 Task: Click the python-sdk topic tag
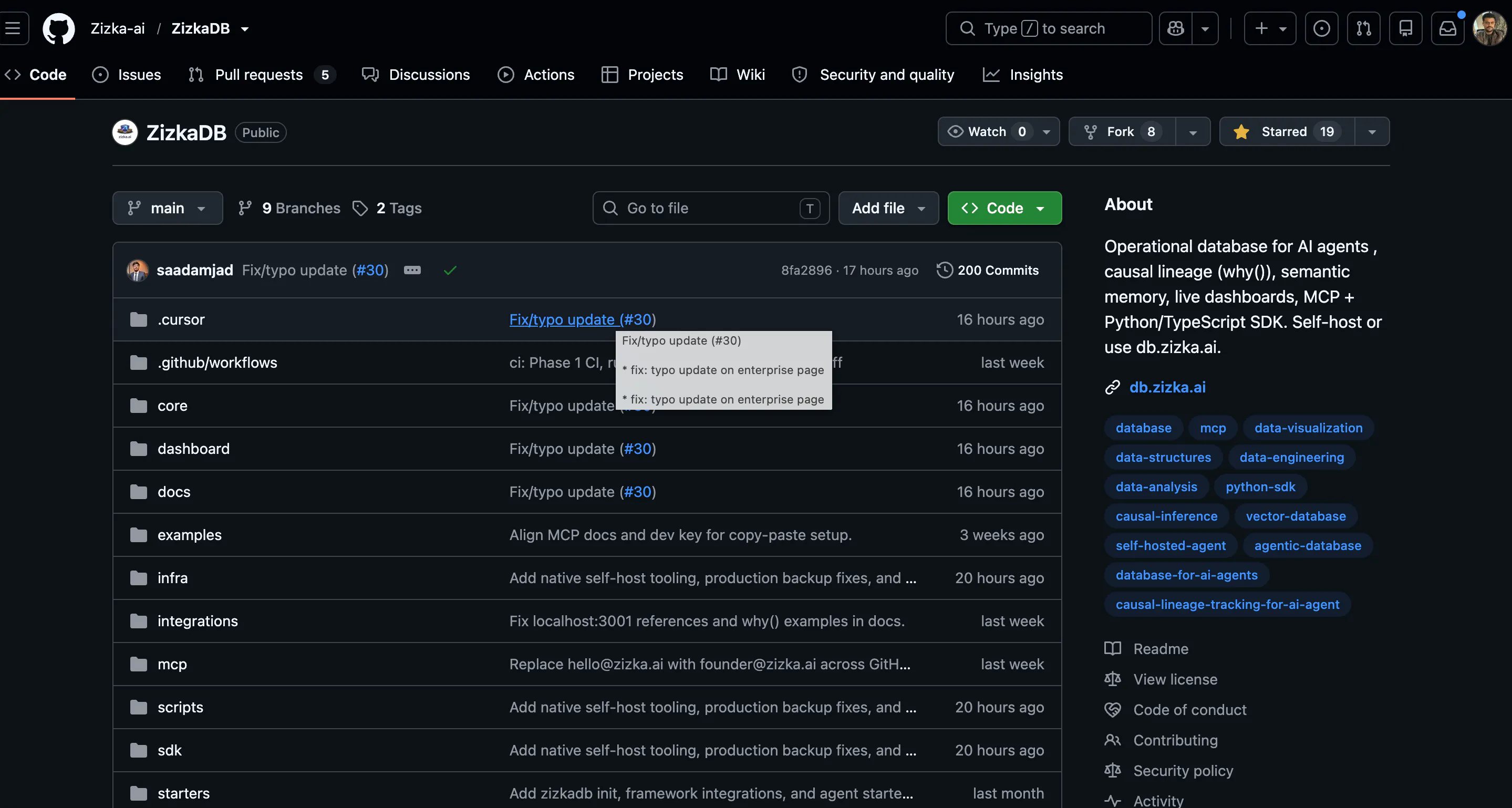pyautogui.click(x=1260, y=486)
